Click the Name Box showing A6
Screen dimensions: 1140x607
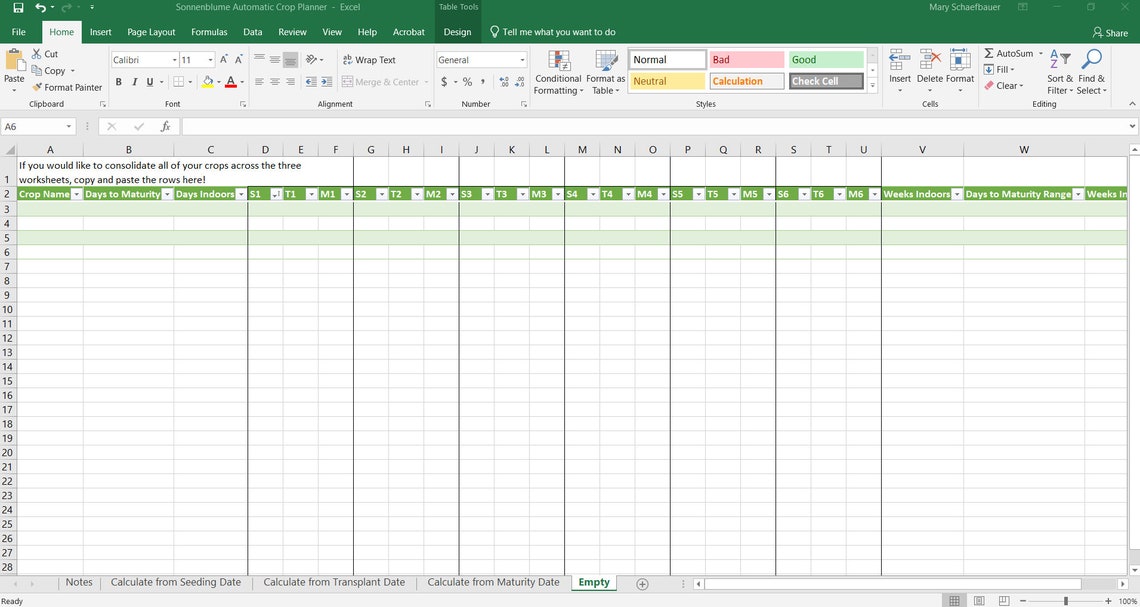tap(35, 126)
